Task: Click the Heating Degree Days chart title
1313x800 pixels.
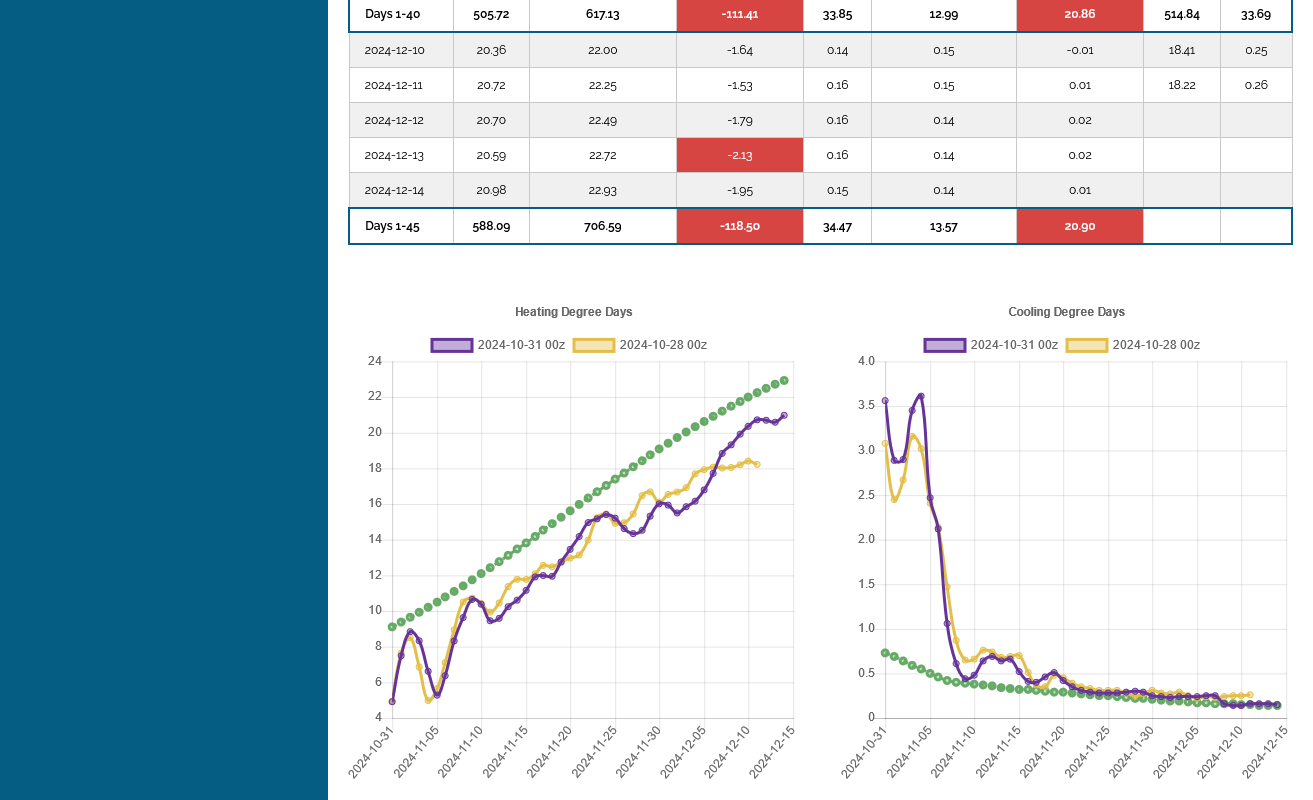Action: (574, 312)
